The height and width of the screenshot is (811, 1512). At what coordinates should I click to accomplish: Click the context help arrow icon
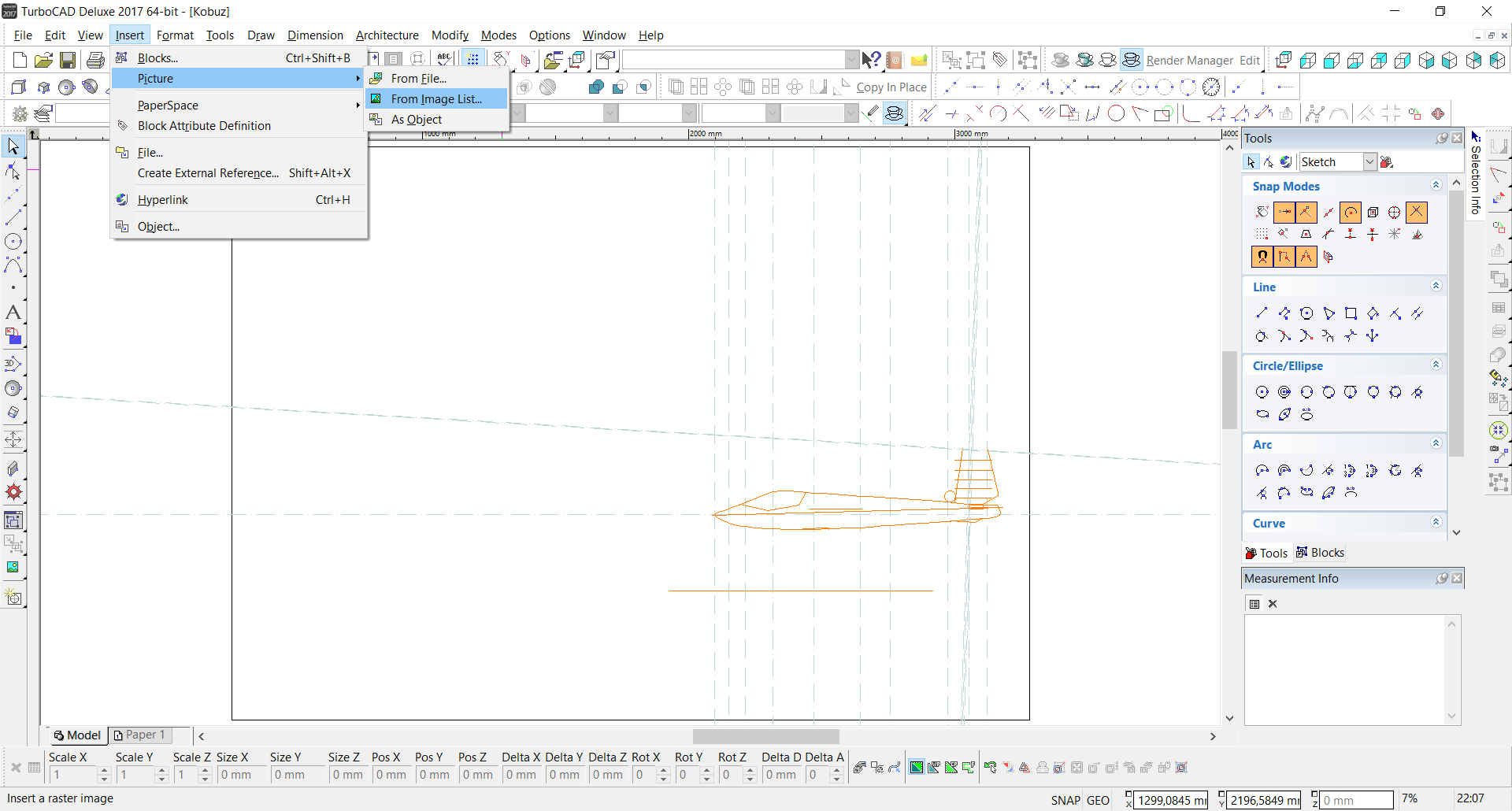pyautogui.click(x=870, y=60)
